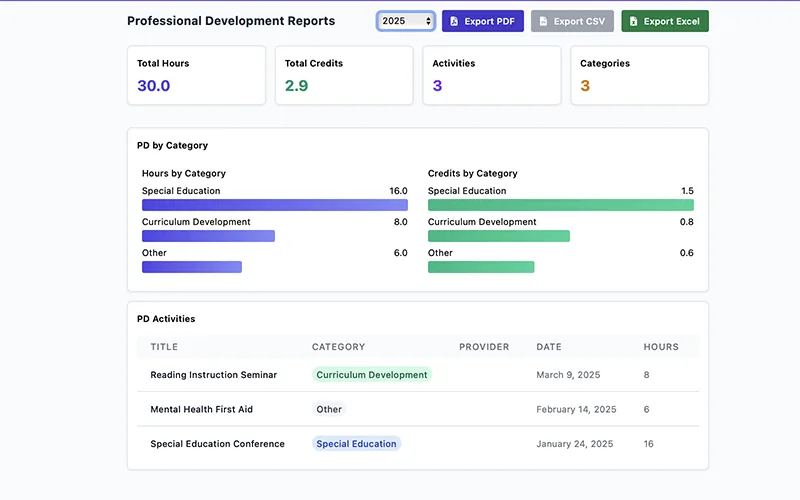Click the Other hours bar
The height and width of the screenshot is (500, 800).
[x=192, y=267]
